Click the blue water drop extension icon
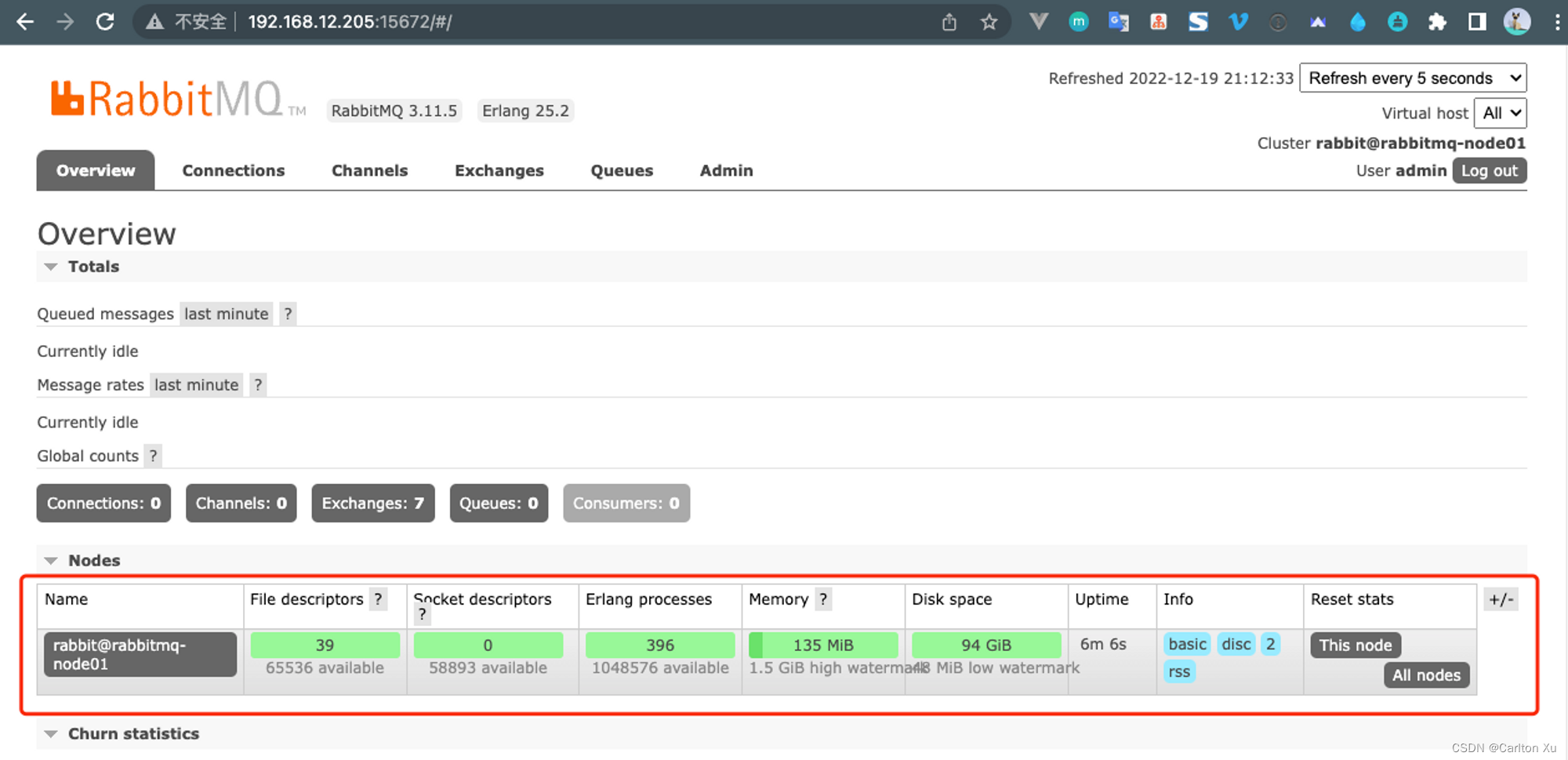 point(1358,22)
